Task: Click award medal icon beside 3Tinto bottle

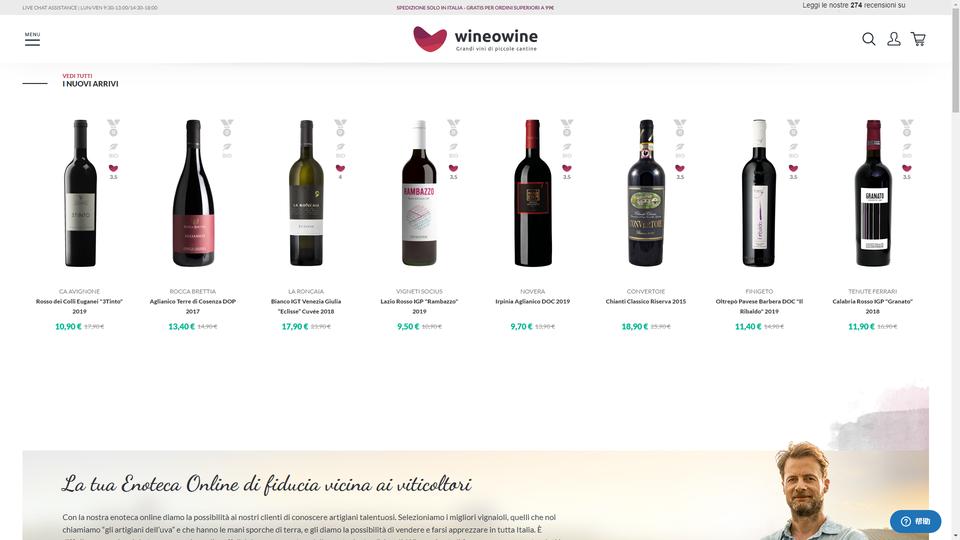Action: (x=113, y=127)
